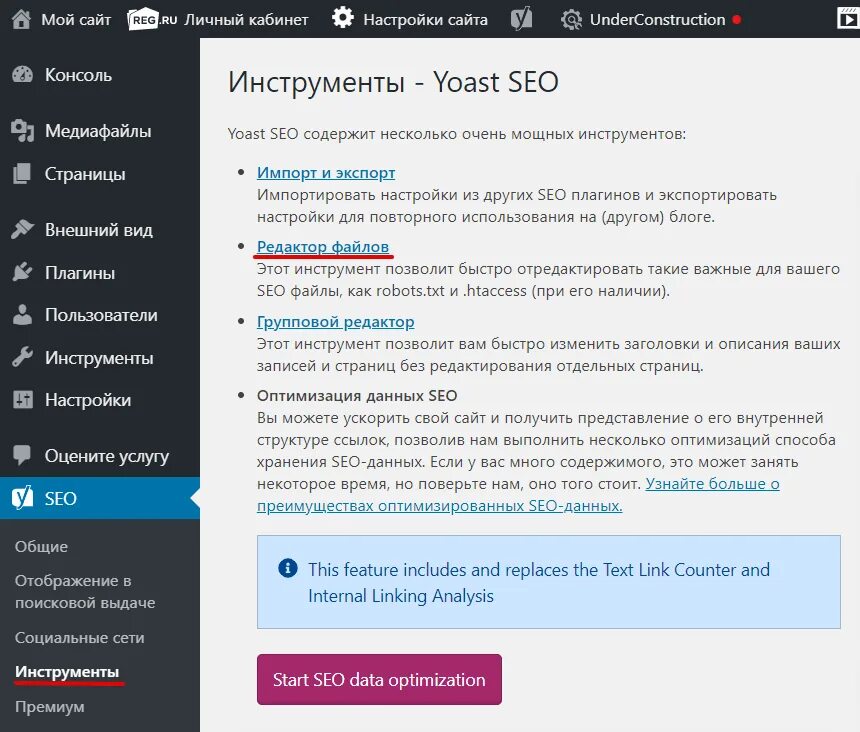Open the REG.RU logo in admin bar
This screenshot has width=860, height=732.
click(x=152, y=20)
